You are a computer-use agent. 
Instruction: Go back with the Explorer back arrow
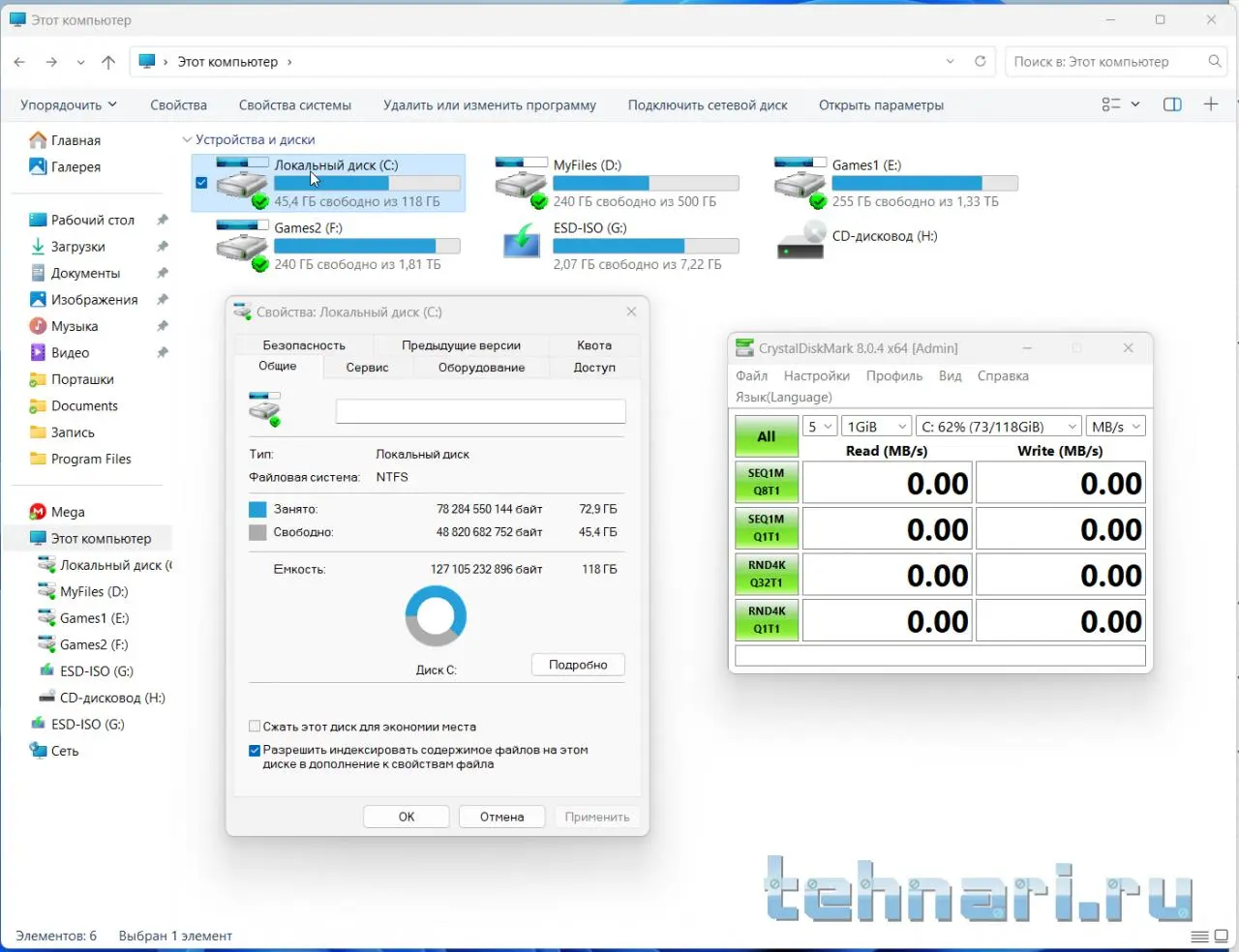(19, 62)
